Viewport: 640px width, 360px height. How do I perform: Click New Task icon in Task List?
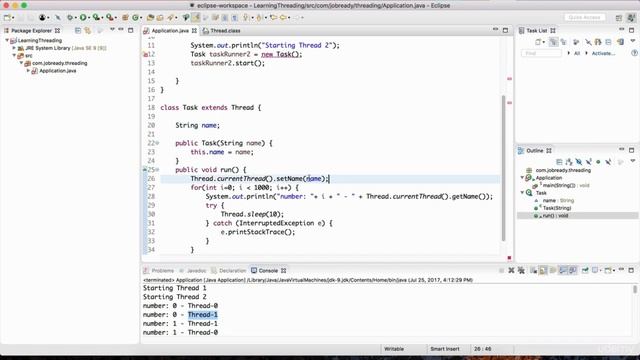pos(538,42)
